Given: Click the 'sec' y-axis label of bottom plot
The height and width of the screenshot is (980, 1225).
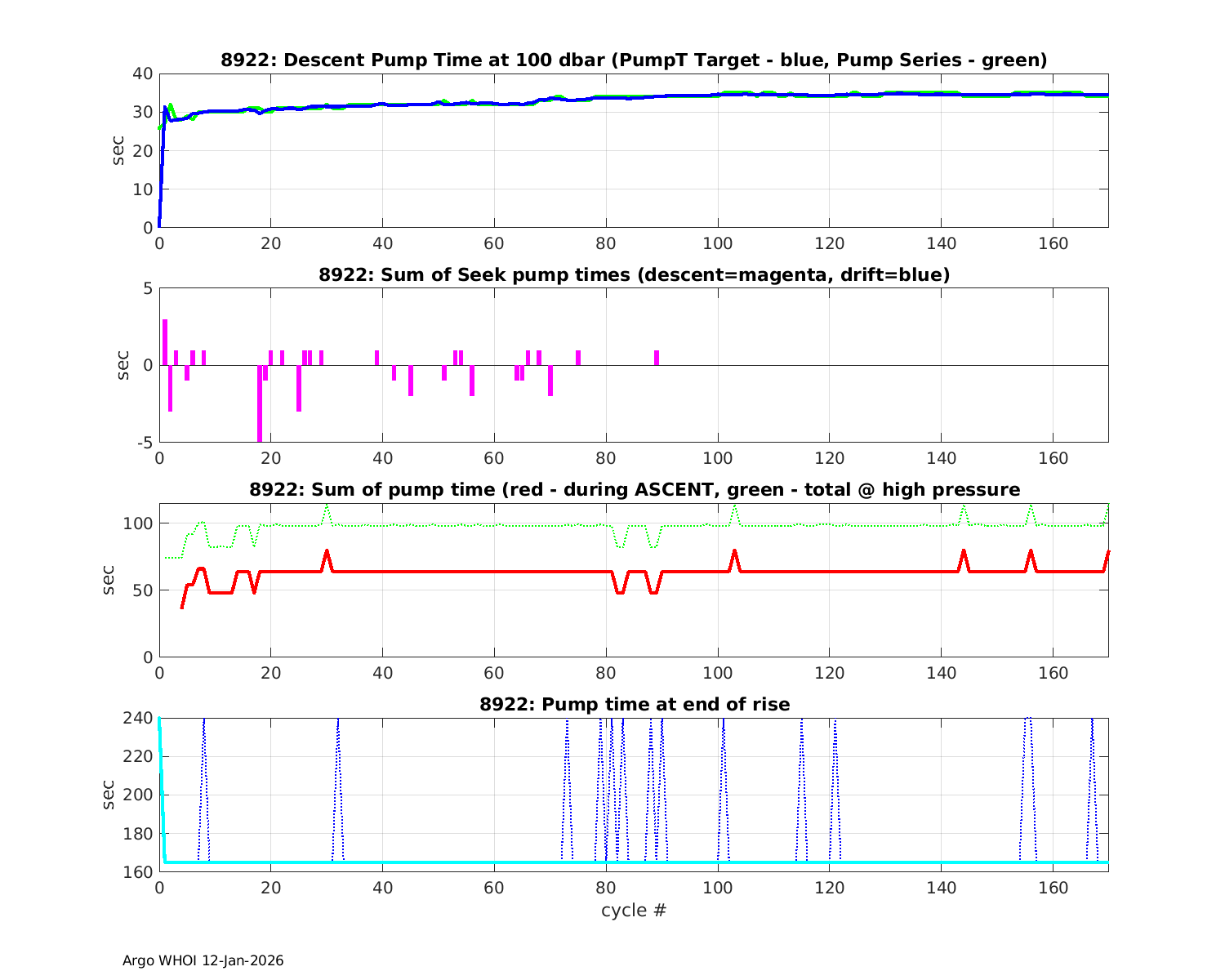Looking at the screenshot, I should 109,795.
